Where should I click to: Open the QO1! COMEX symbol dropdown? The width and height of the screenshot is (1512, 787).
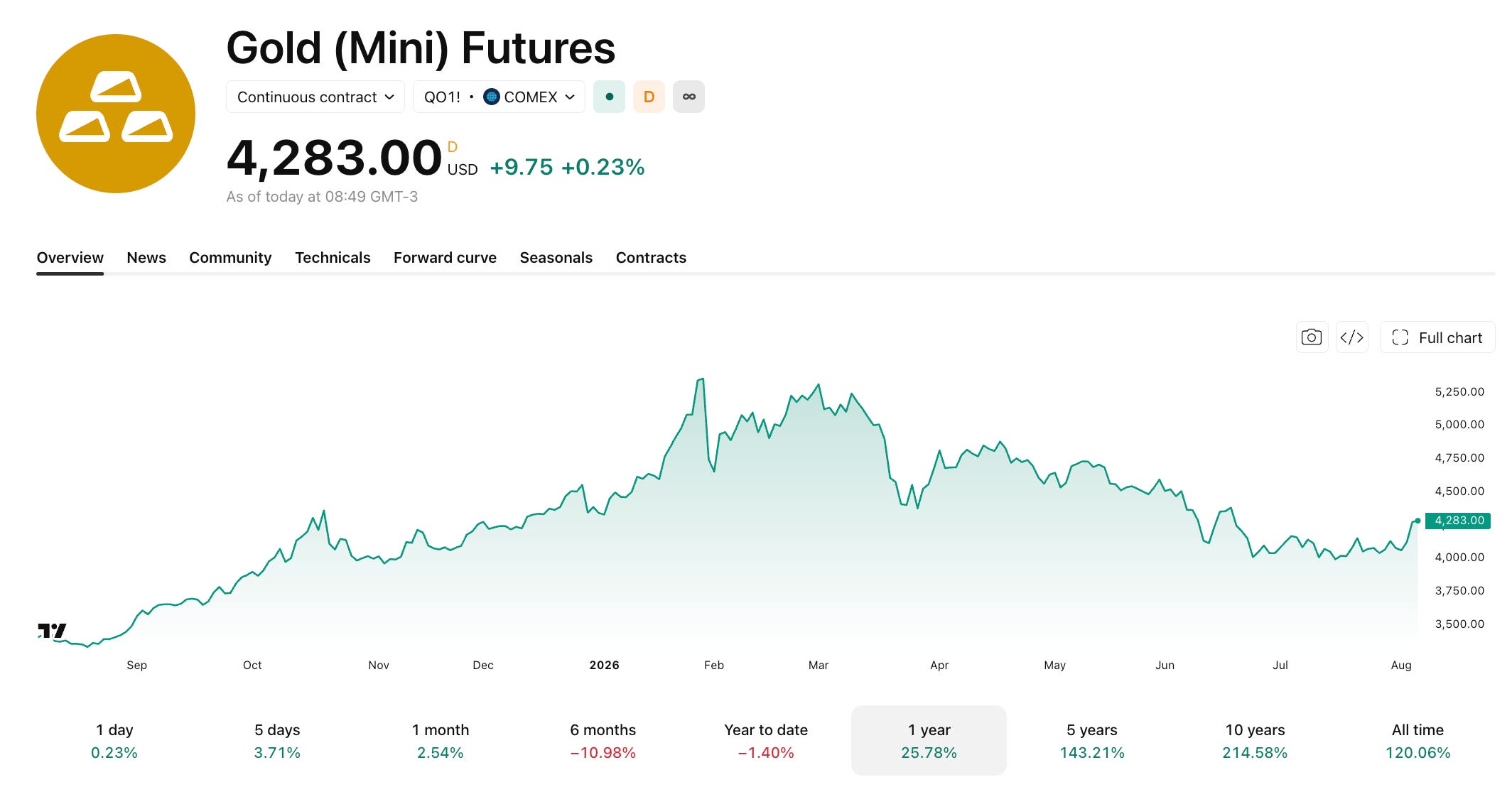pyautogui.click(x=499, y=97)
